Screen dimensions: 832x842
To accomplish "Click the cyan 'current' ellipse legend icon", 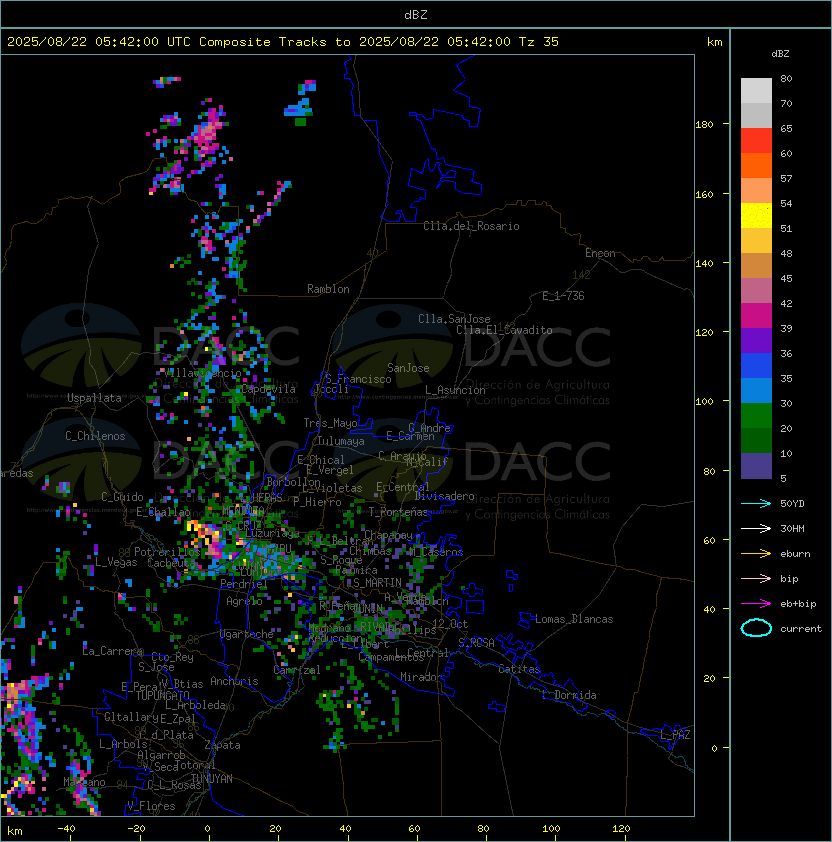I will (756, 628).
